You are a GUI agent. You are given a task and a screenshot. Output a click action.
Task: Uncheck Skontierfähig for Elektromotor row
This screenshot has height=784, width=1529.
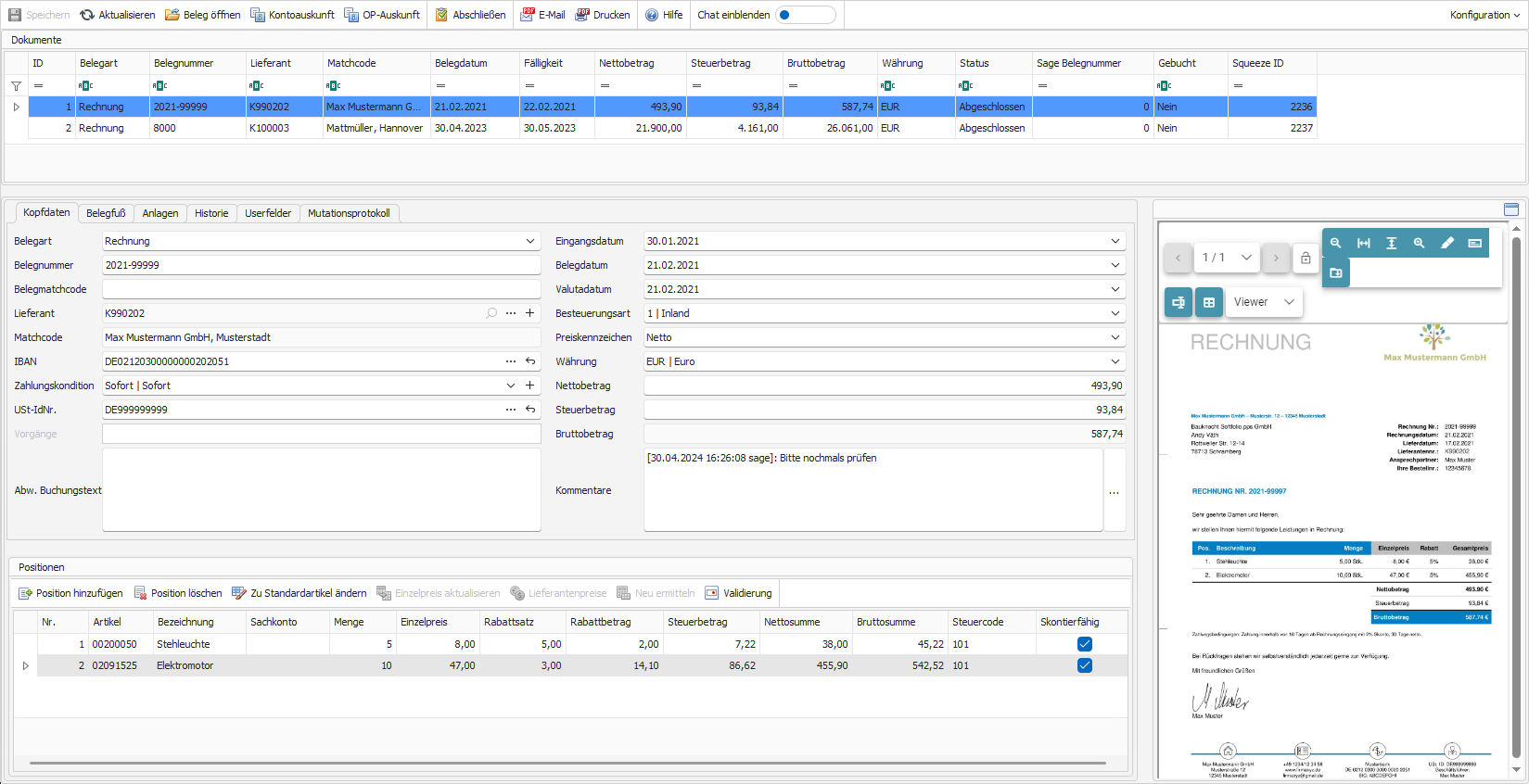coord(1084,665)
